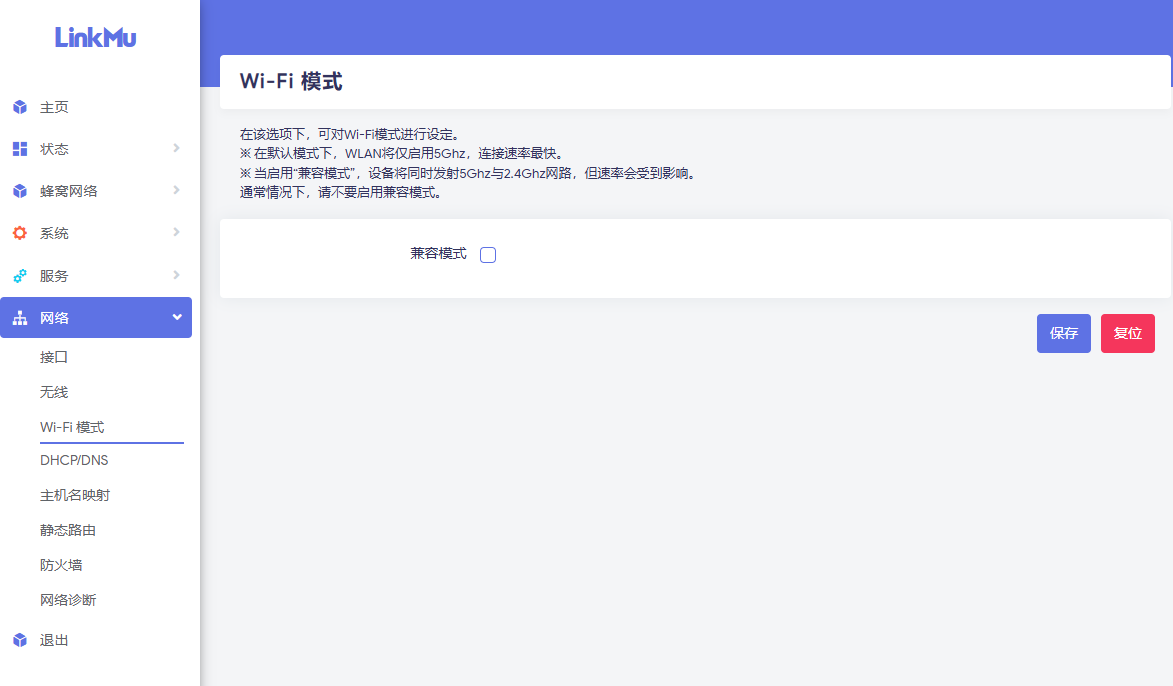Screen dimensions: 1173x686
Task: Collapse the 网络 menu chevron
Action: pyautogui.click(x=177, y=317)
